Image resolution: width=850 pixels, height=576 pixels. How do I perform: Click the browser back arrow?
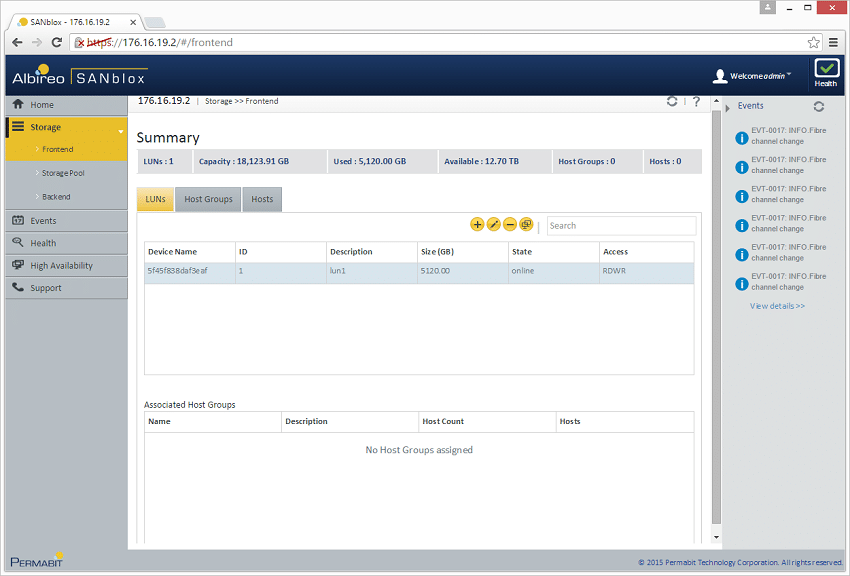click(17, 42)
